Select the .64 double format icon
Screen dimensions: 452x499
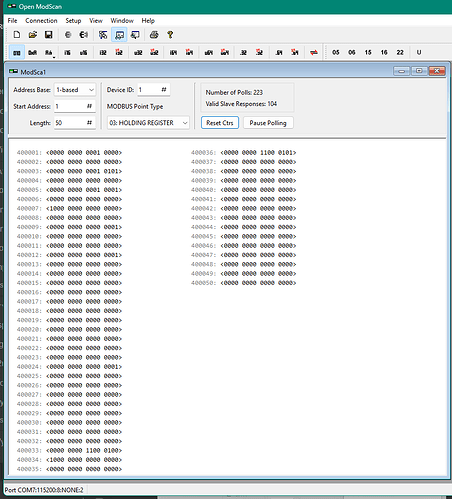[279, 53]
